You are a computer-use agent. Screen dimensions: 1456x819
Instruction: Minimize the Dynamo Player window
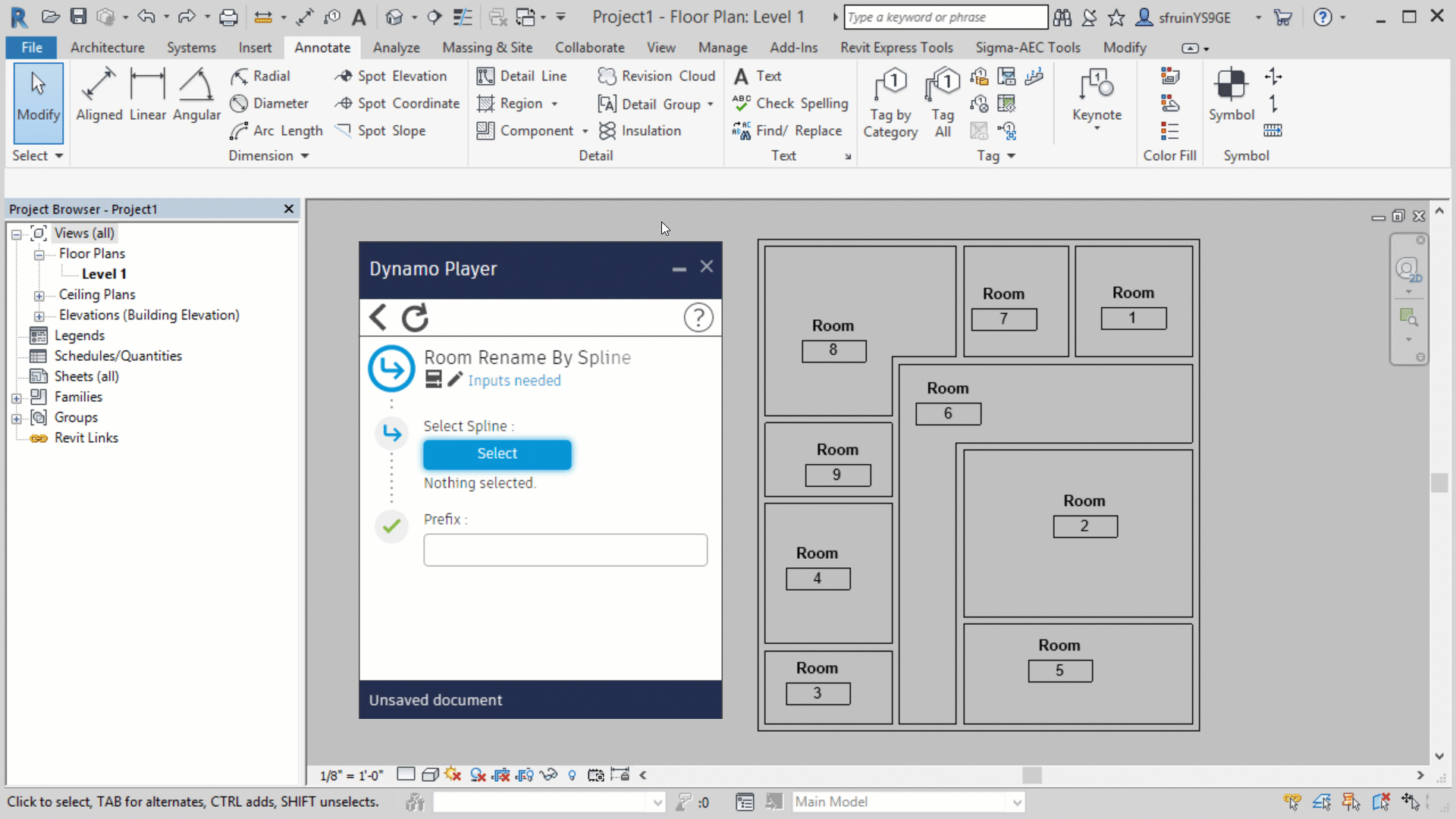click(679, 268)
